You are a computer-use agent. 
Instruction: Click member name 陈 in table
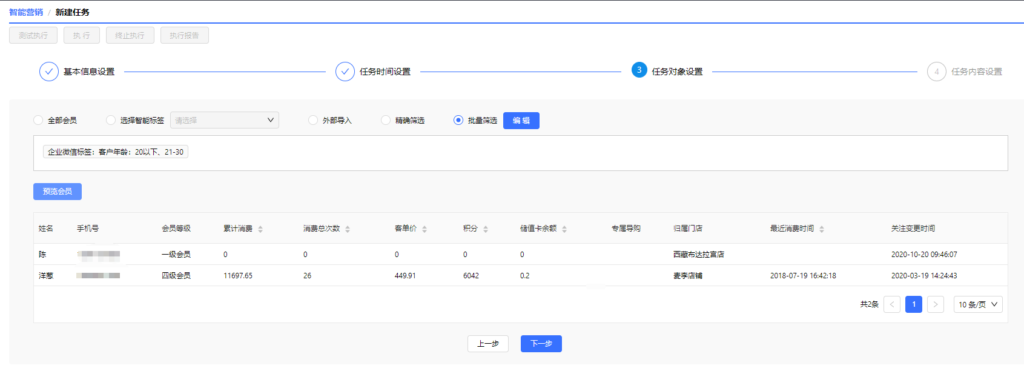coord(42,254)
